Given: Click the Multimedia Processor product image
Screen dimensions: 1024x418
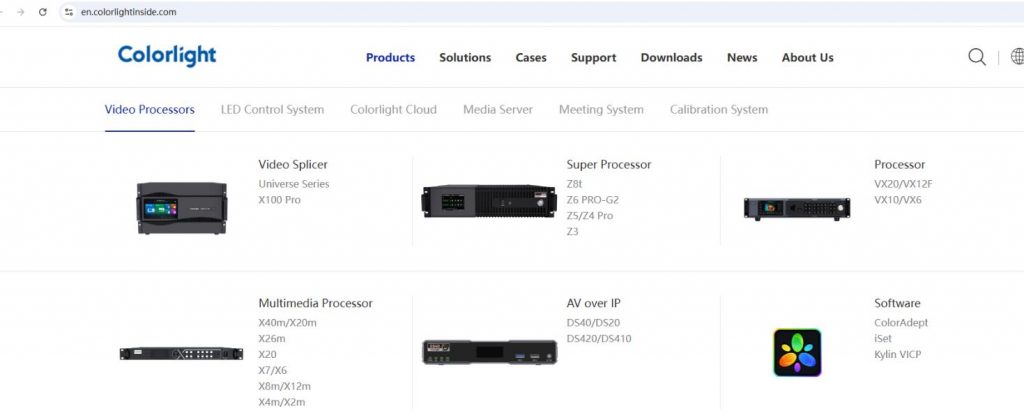Looking at the screenshot, I should [x=181, y=353].
